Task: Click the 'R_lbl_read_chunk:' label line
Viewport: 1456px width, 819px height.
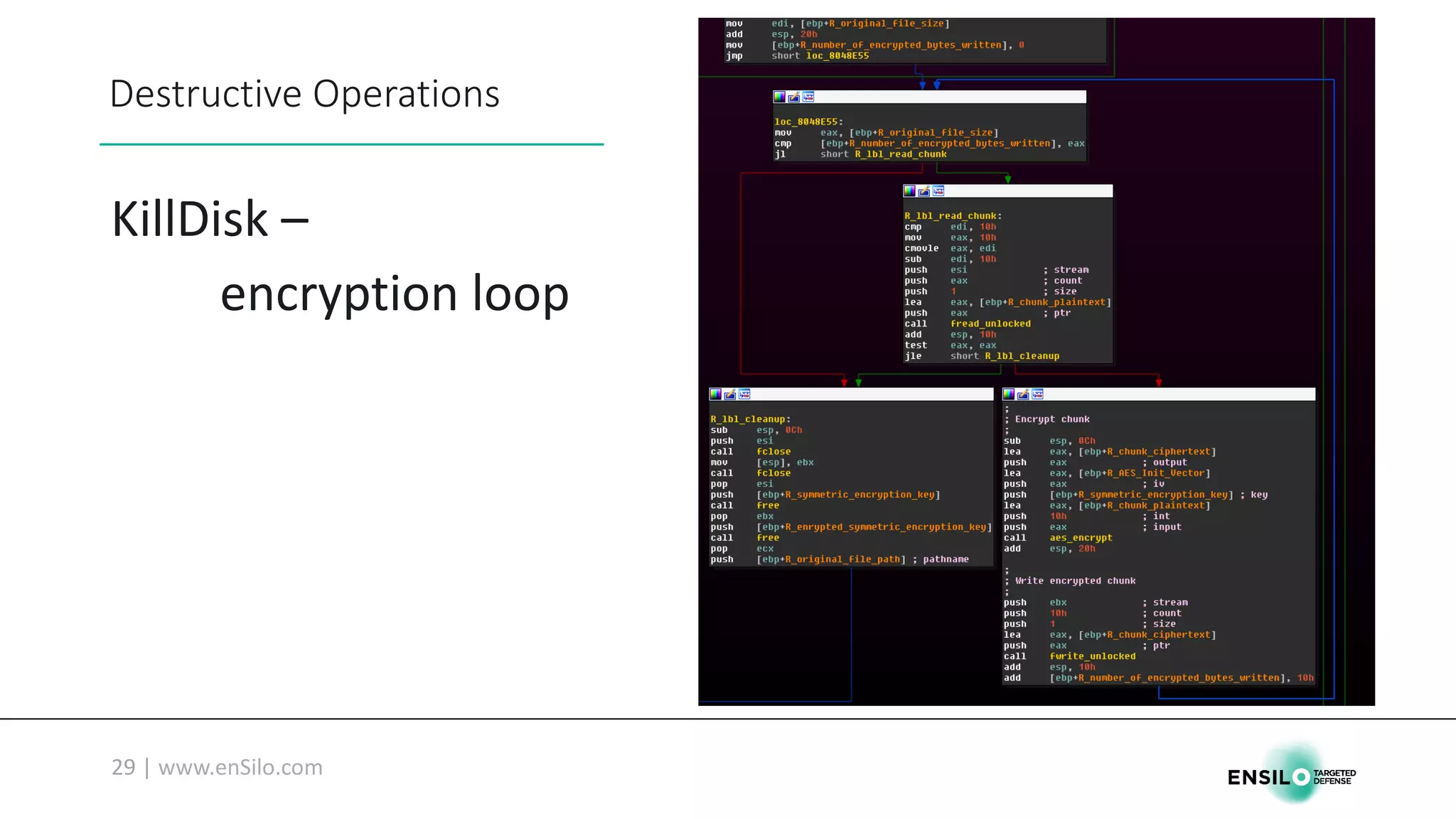Action: (953, 216)
